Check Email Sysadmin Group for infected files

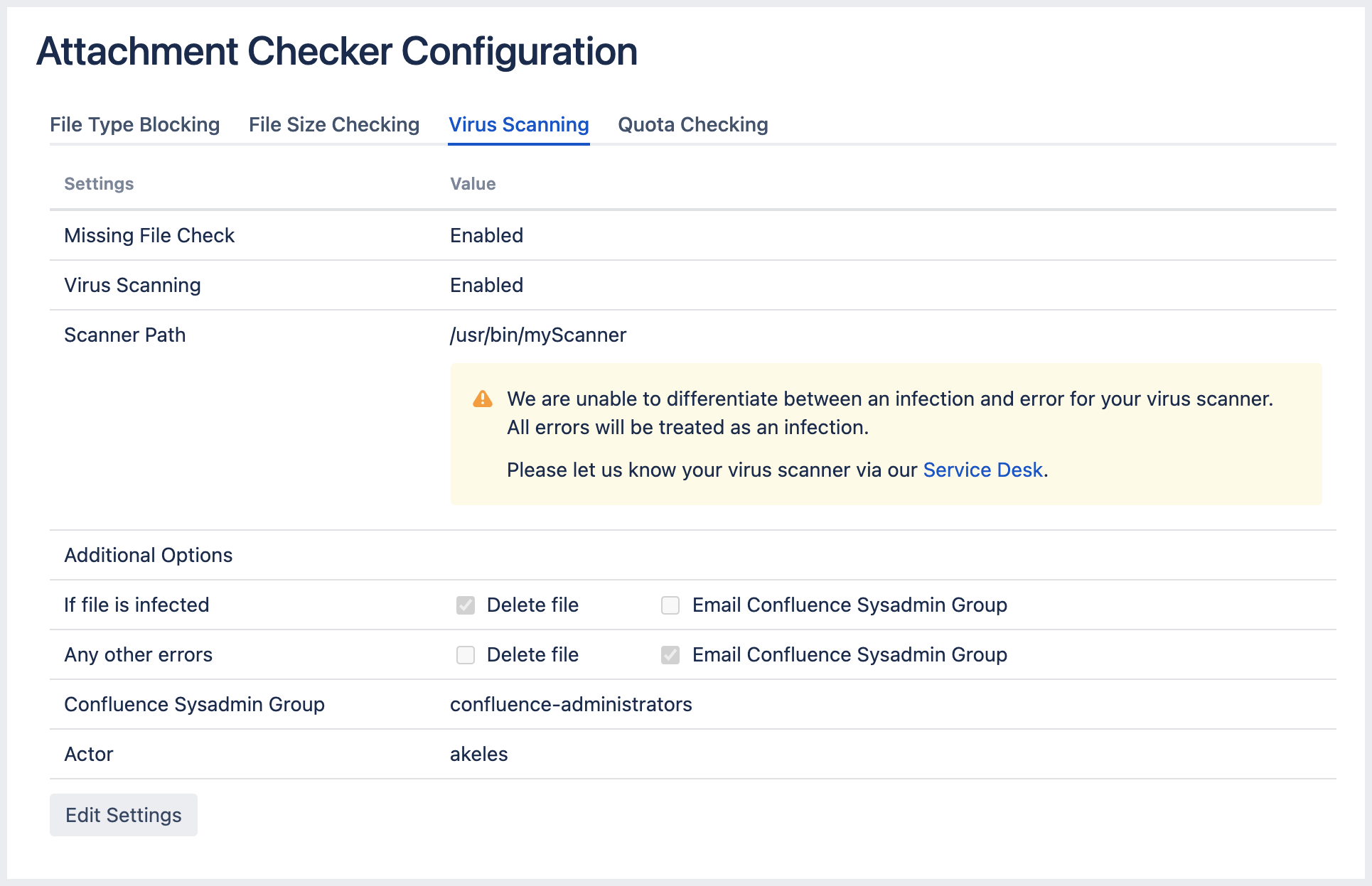[x=670, y=605]
